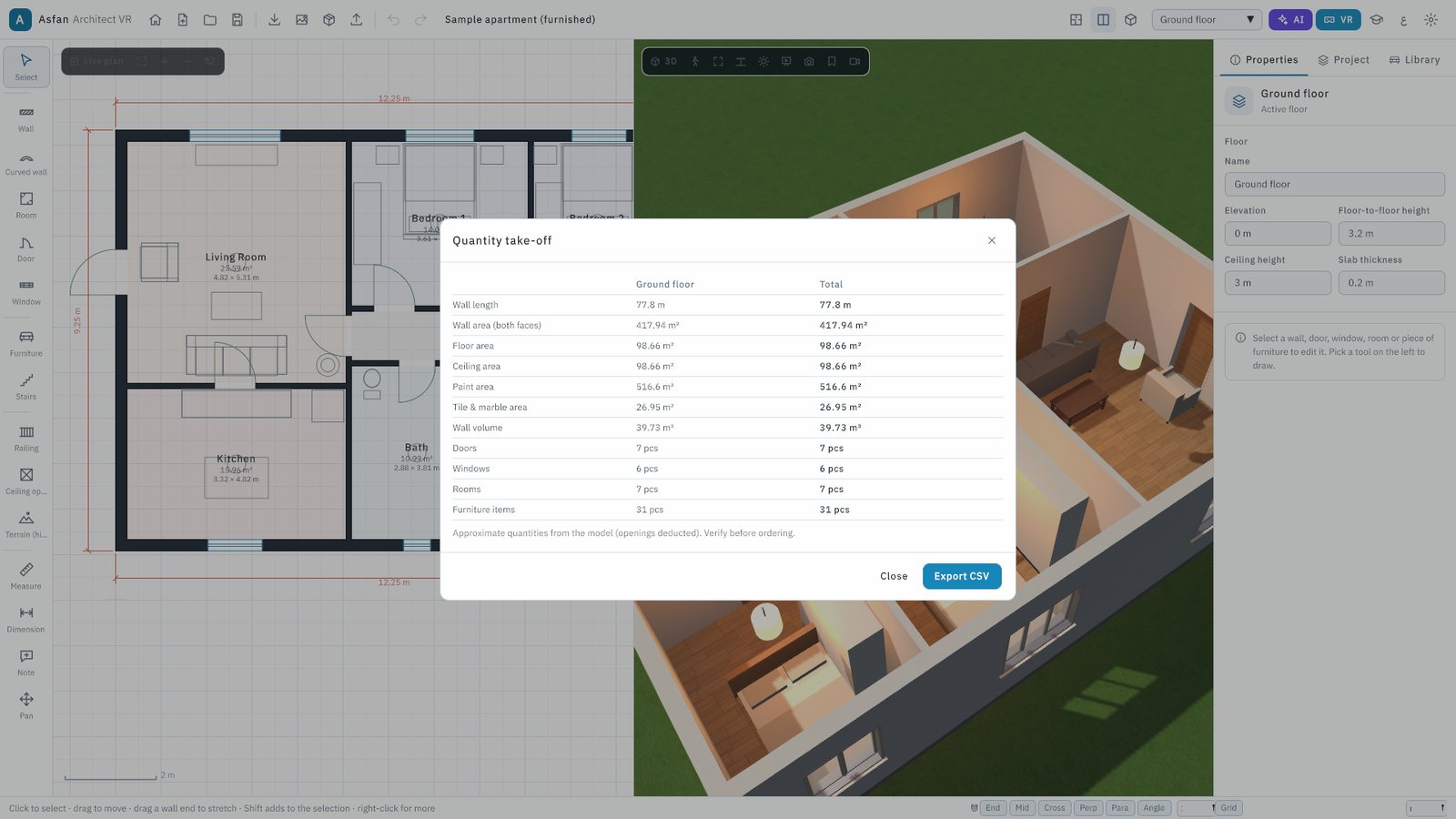Pick the Door tool
Image resolution: width=1456 pixels, height=819 pixels.
(26, 248)
